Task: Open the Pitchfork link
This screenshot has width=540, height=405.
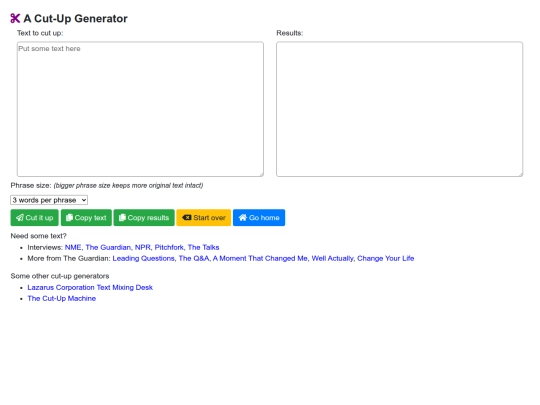Action: tap(169, 247)
